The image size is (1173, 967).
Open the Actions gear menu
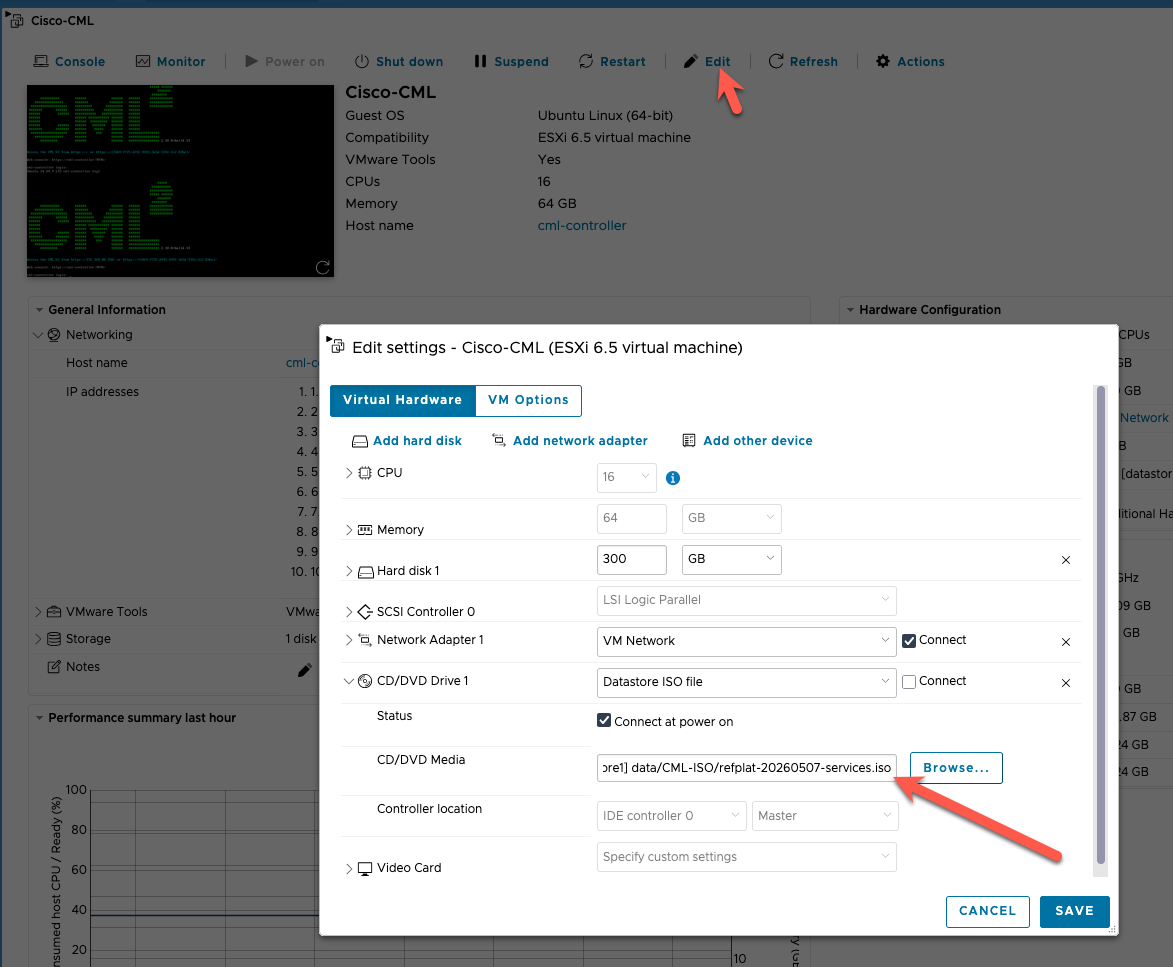tap(910, 61)
